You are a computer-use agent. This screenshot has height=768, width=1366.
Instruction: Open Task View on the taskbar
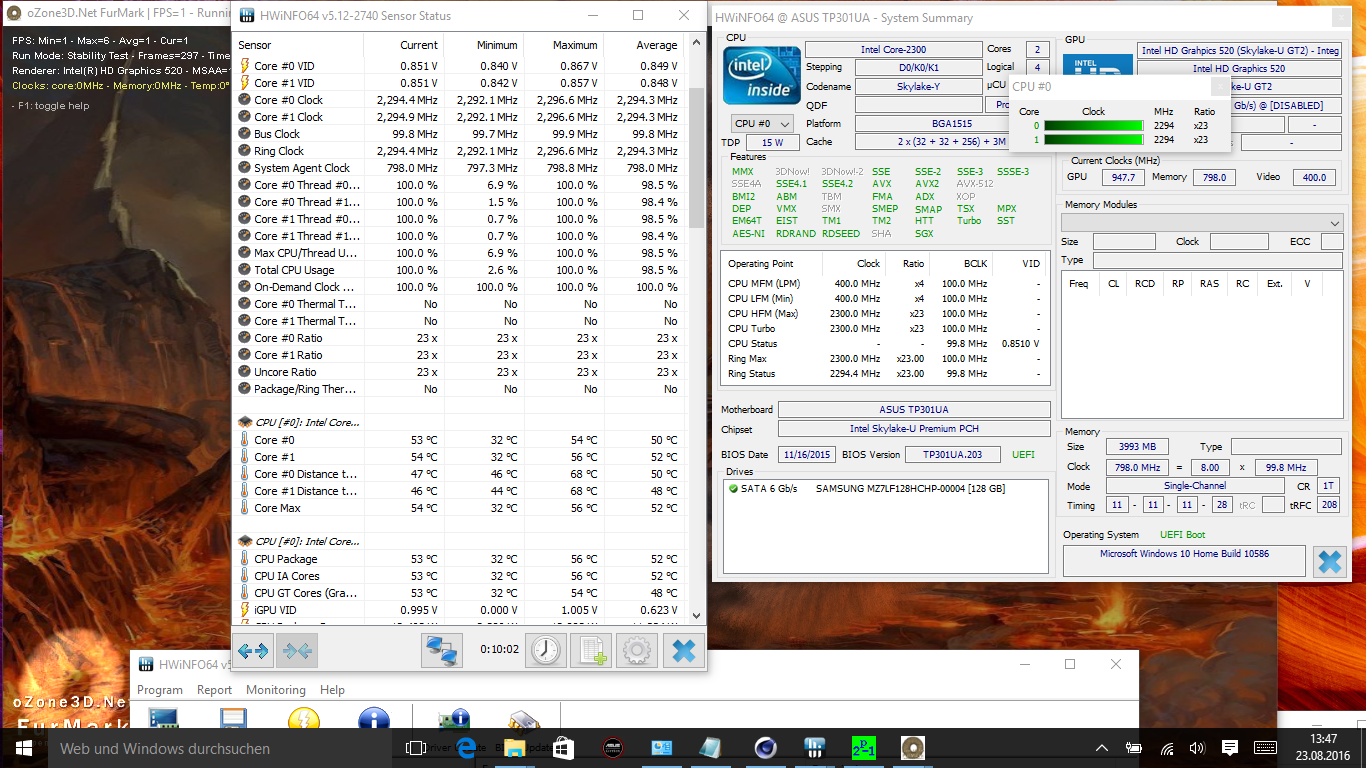tap(416, 748)
